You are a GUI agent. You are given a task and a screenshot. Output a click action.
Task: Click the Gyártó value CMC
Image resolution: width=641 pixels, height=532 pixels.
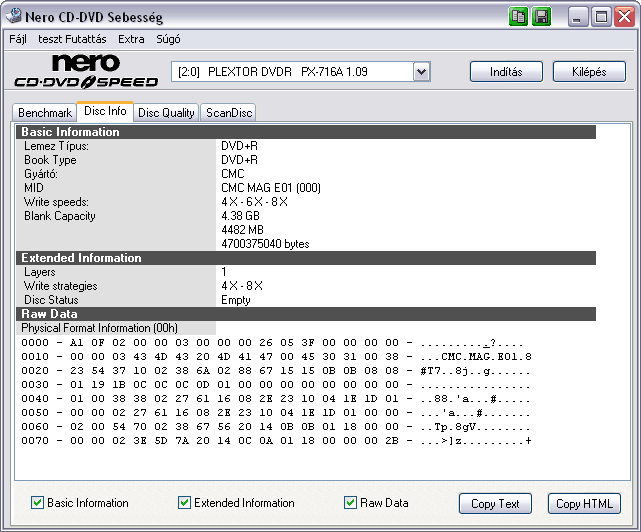[x=233, y=174]
